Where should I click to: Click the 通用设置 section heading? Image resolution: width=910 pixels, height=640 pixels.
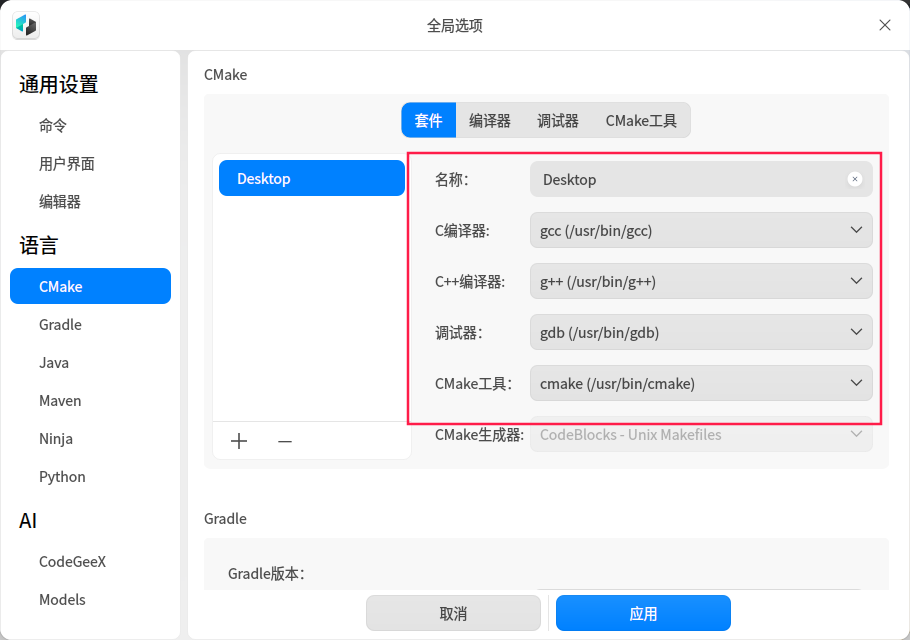[59, 85]
